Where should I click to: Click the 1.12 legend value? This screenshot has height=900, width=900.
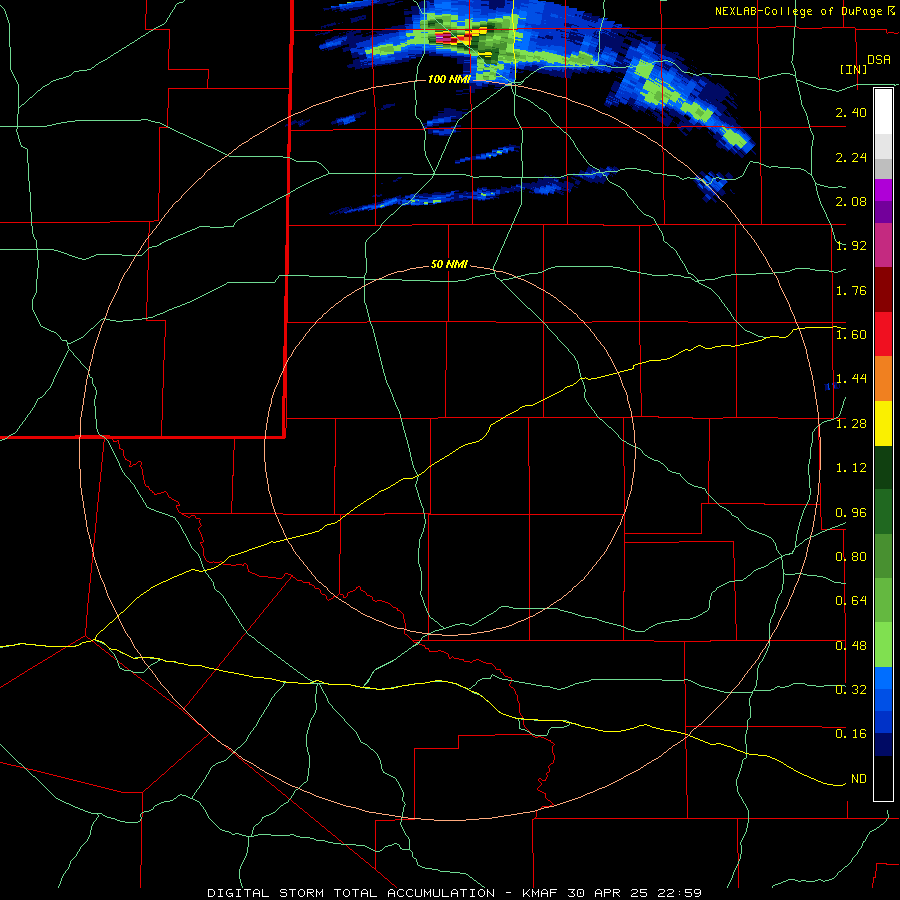point(851,468)
